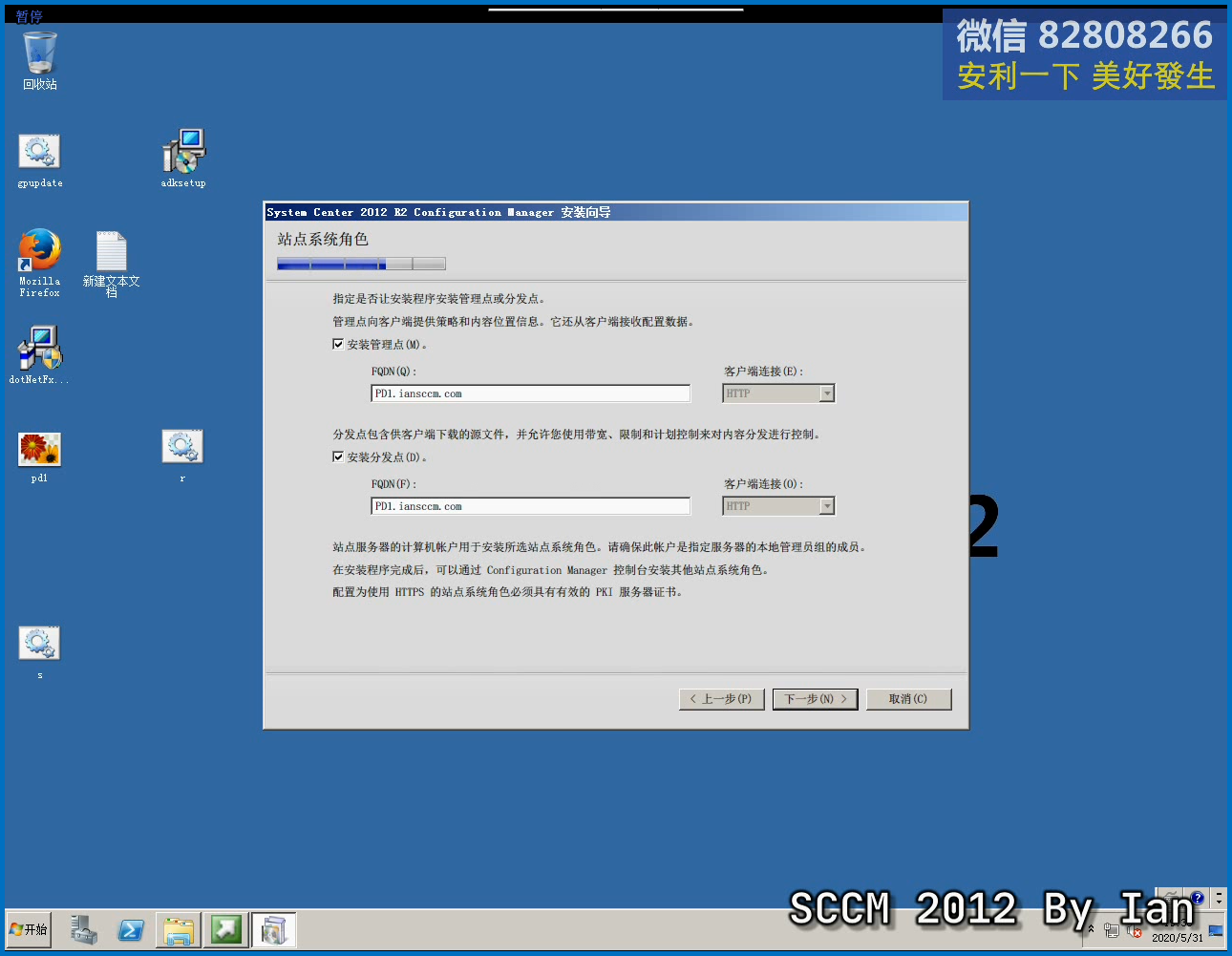The width and height of the screenshot is (1232, 956).
Task: Click the 站点系统角色 page heading
Action: 323,239
